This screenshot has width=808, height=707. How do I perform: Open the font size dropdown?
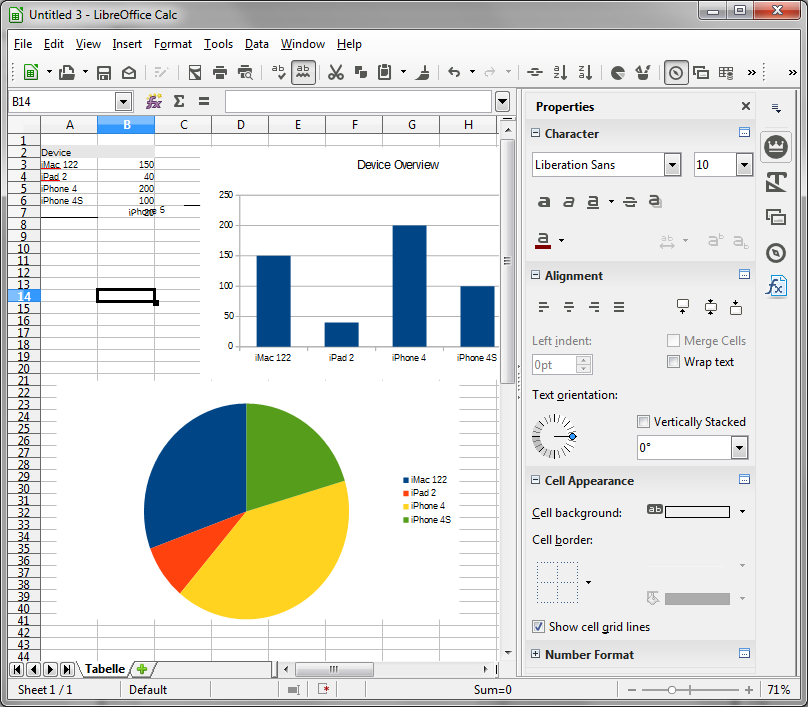pos(743,165)
